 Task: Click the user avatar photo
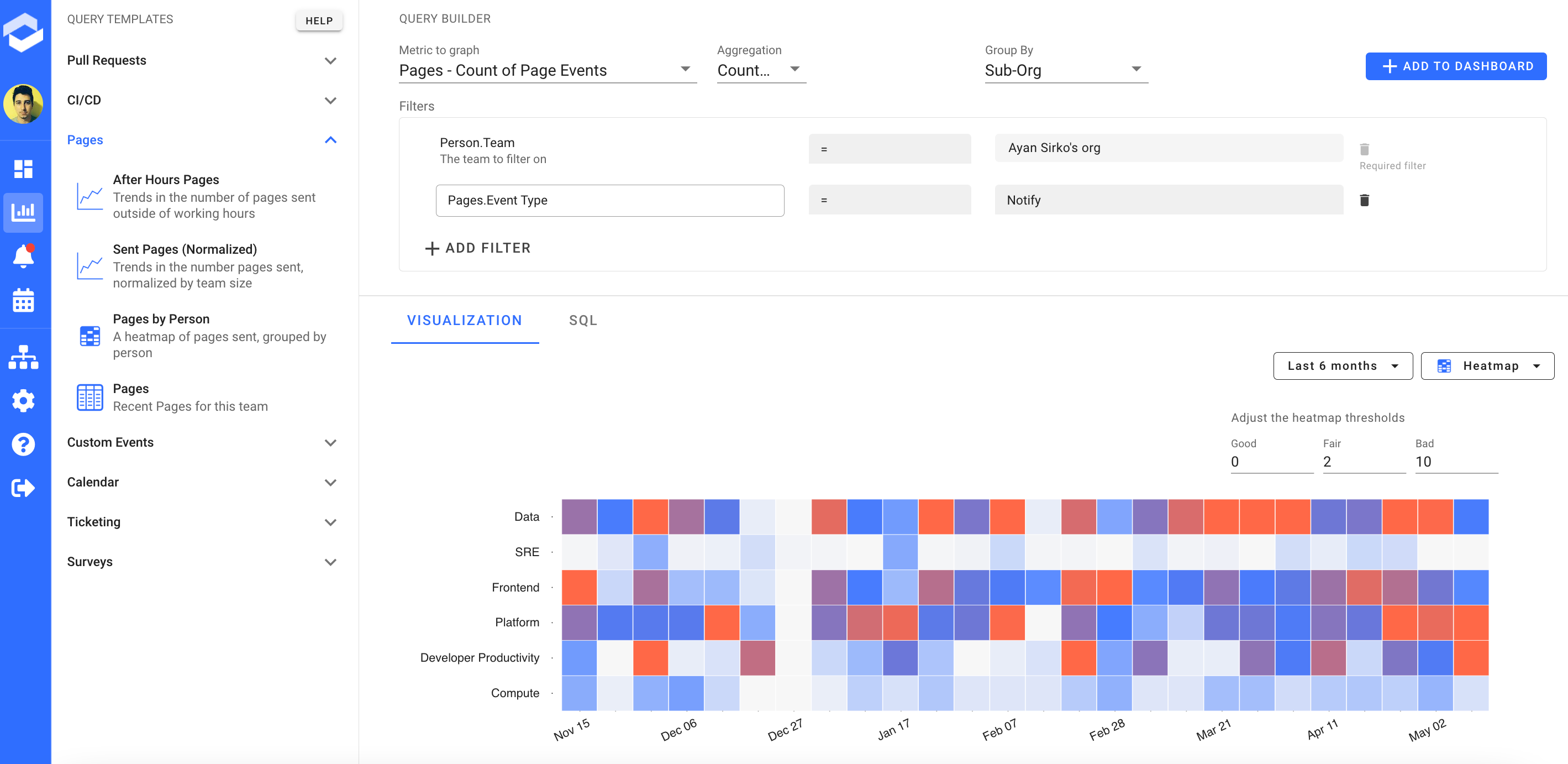click(23, 104)
